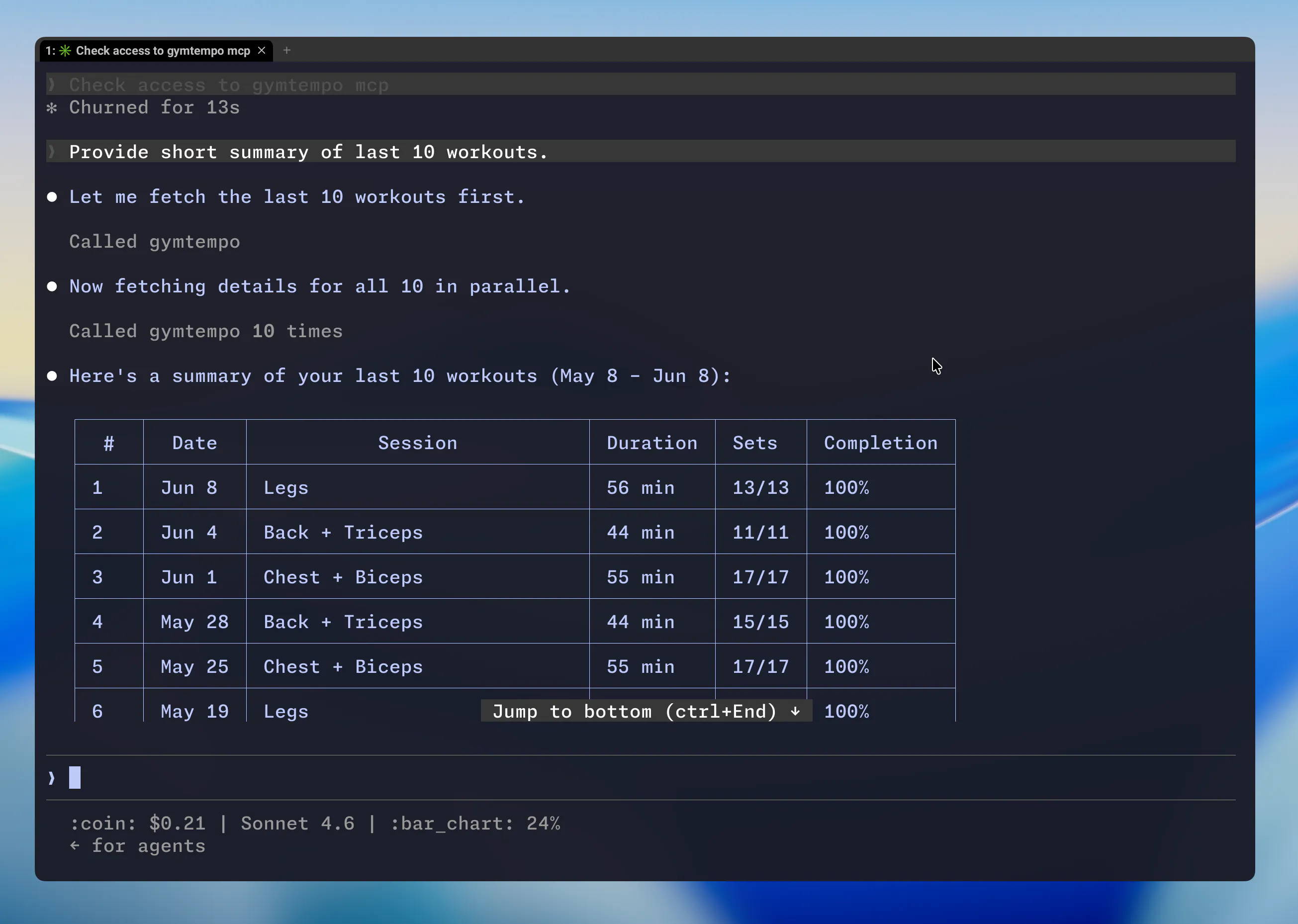Click the '#' column header
Image resolution: width=1298 pixels, height=924 pixels.
[109, 443]
